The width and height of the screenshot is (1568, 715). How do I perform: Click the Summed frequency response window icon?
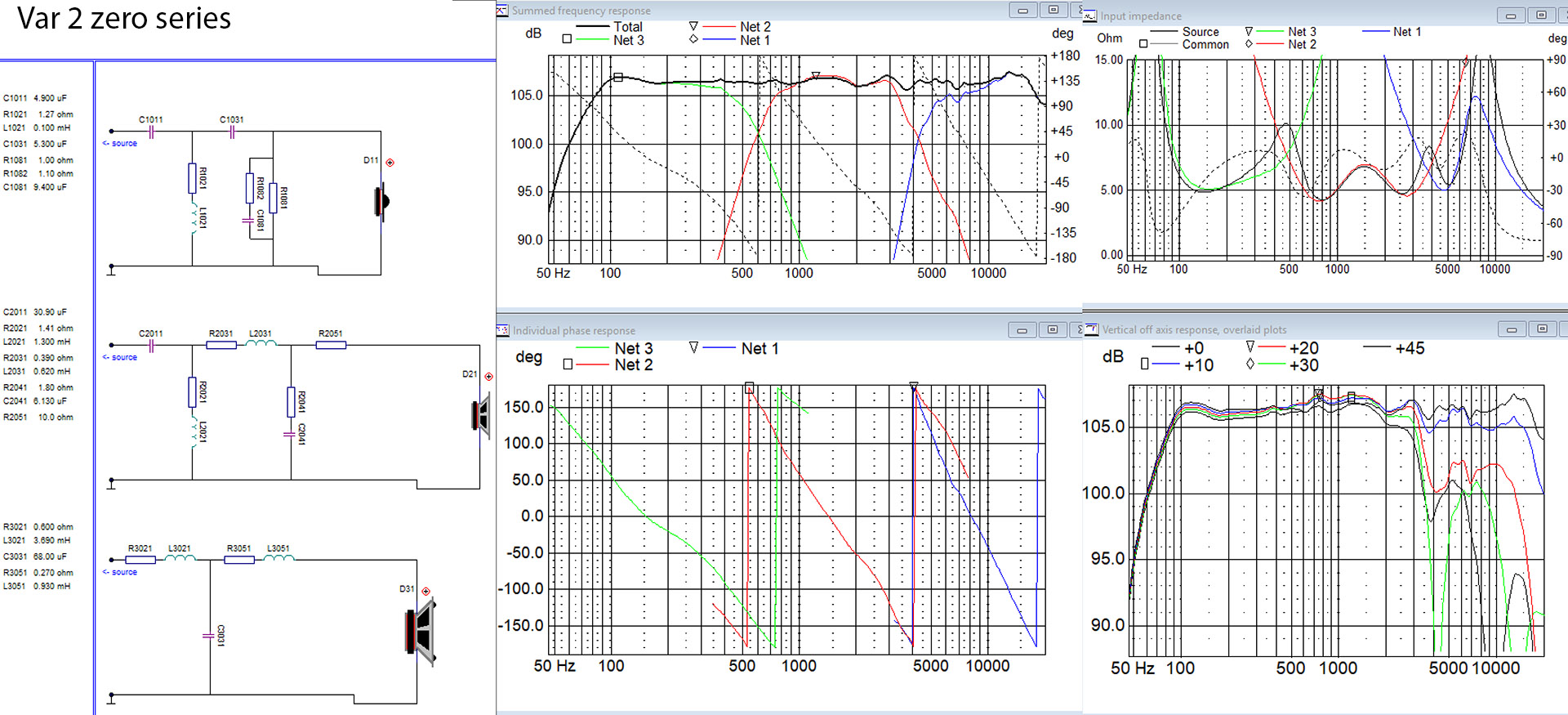502,11
